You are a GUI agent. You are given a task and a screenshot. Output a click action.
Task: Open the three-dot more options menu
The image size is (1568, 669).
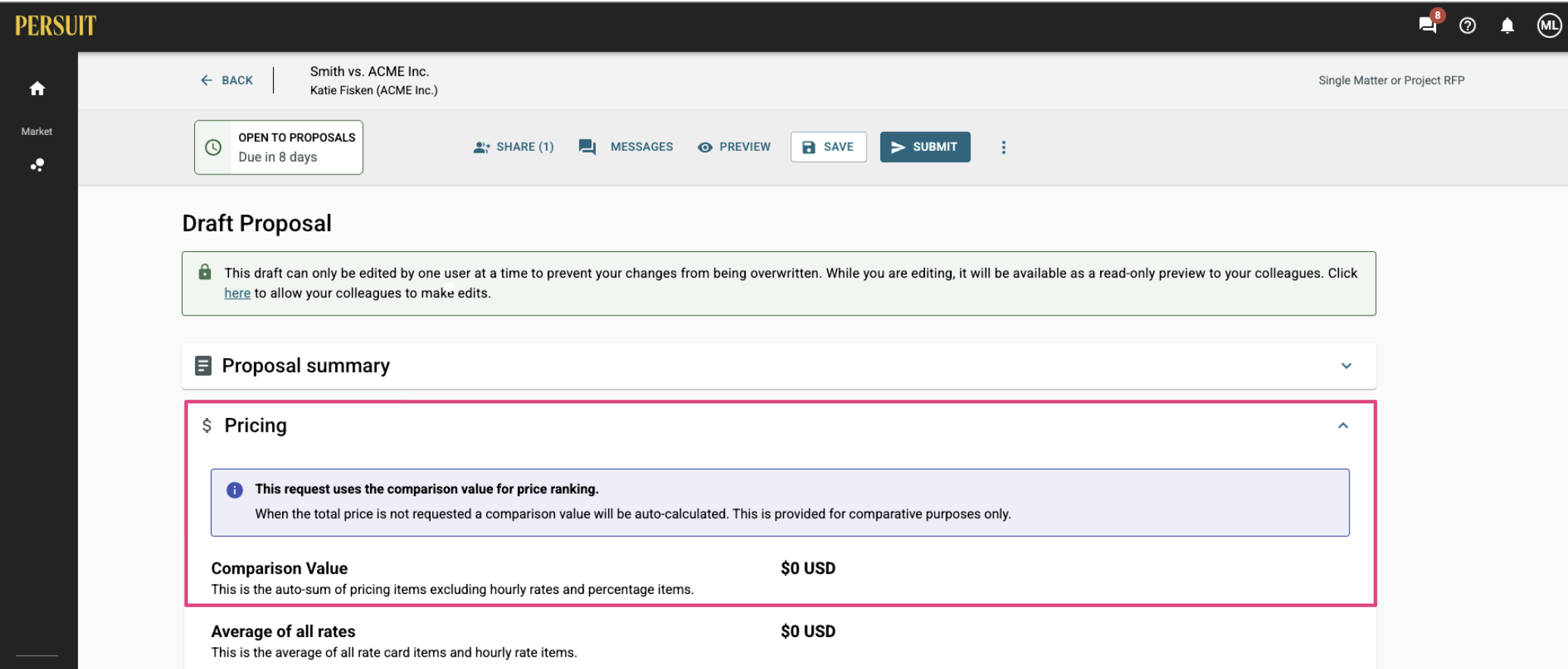click(x=1003, y=147)
